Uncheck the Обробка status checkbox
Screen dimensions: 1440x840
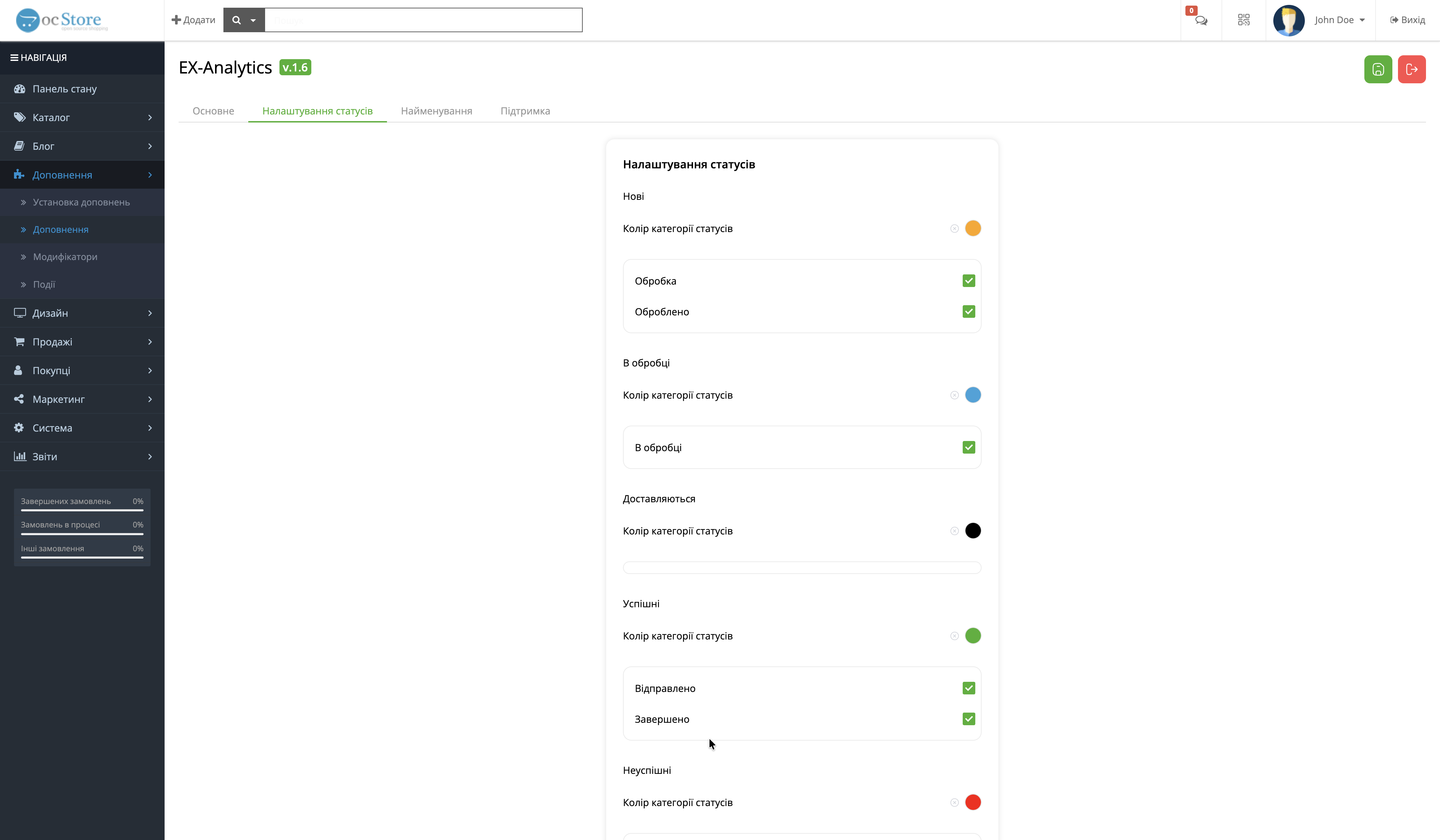coord(968,280)
